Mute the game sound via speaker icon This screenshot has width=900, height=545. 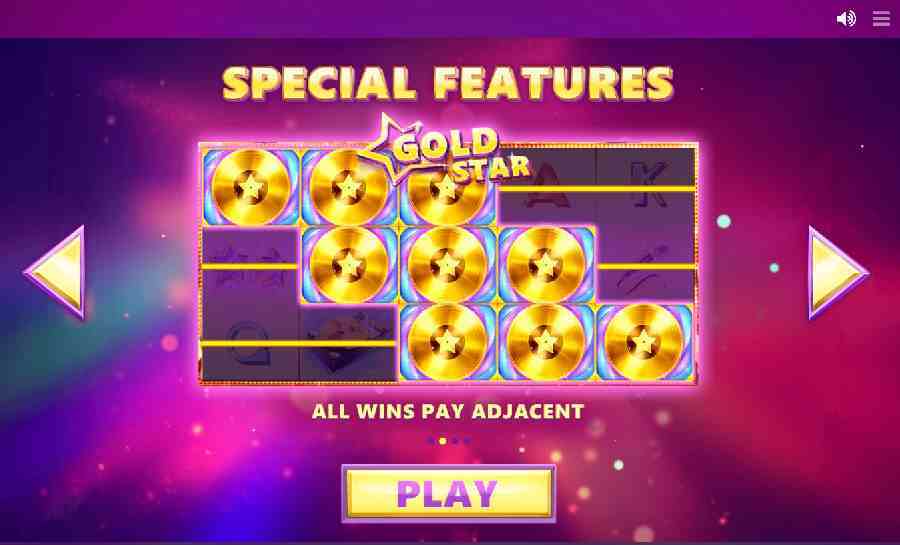point(846,19)
